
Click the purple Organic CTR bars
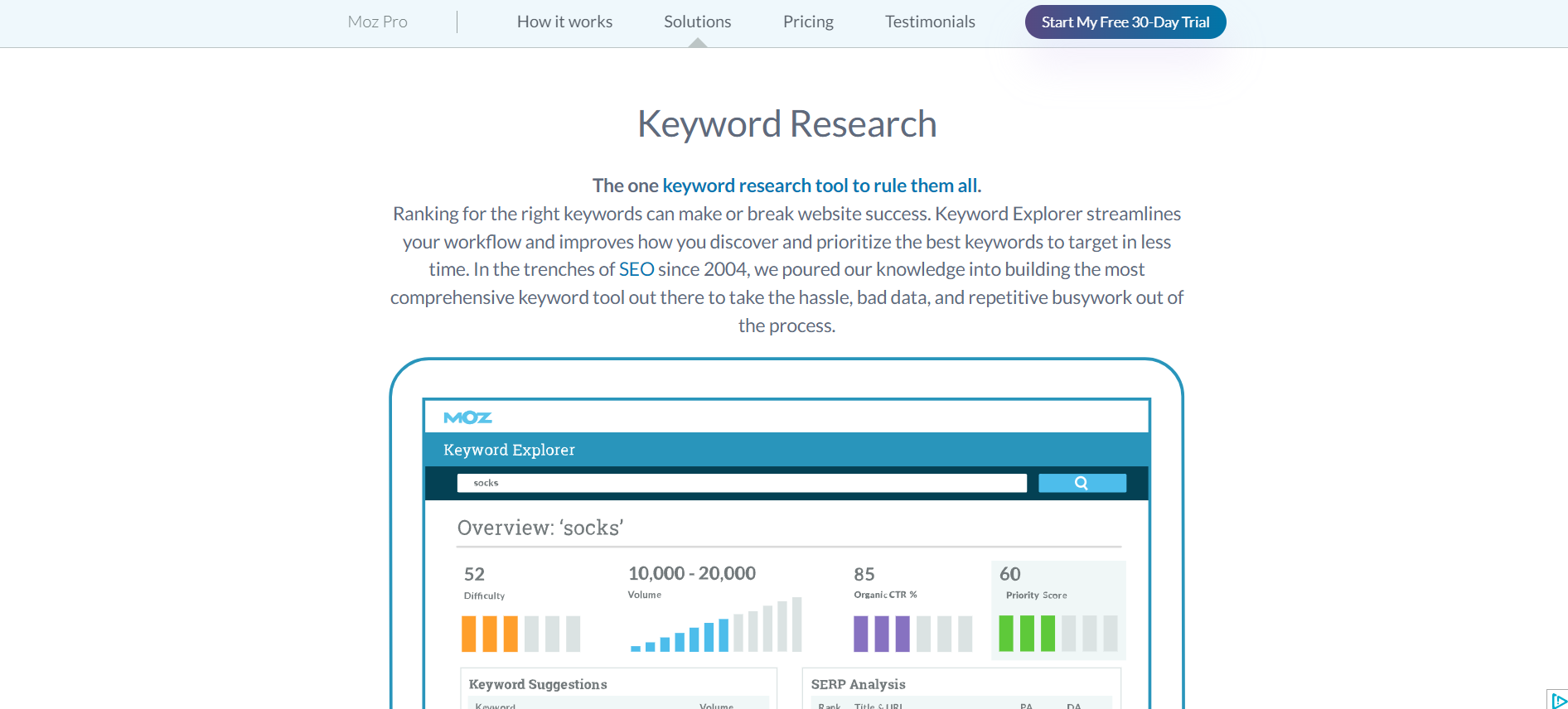point(912,634)
